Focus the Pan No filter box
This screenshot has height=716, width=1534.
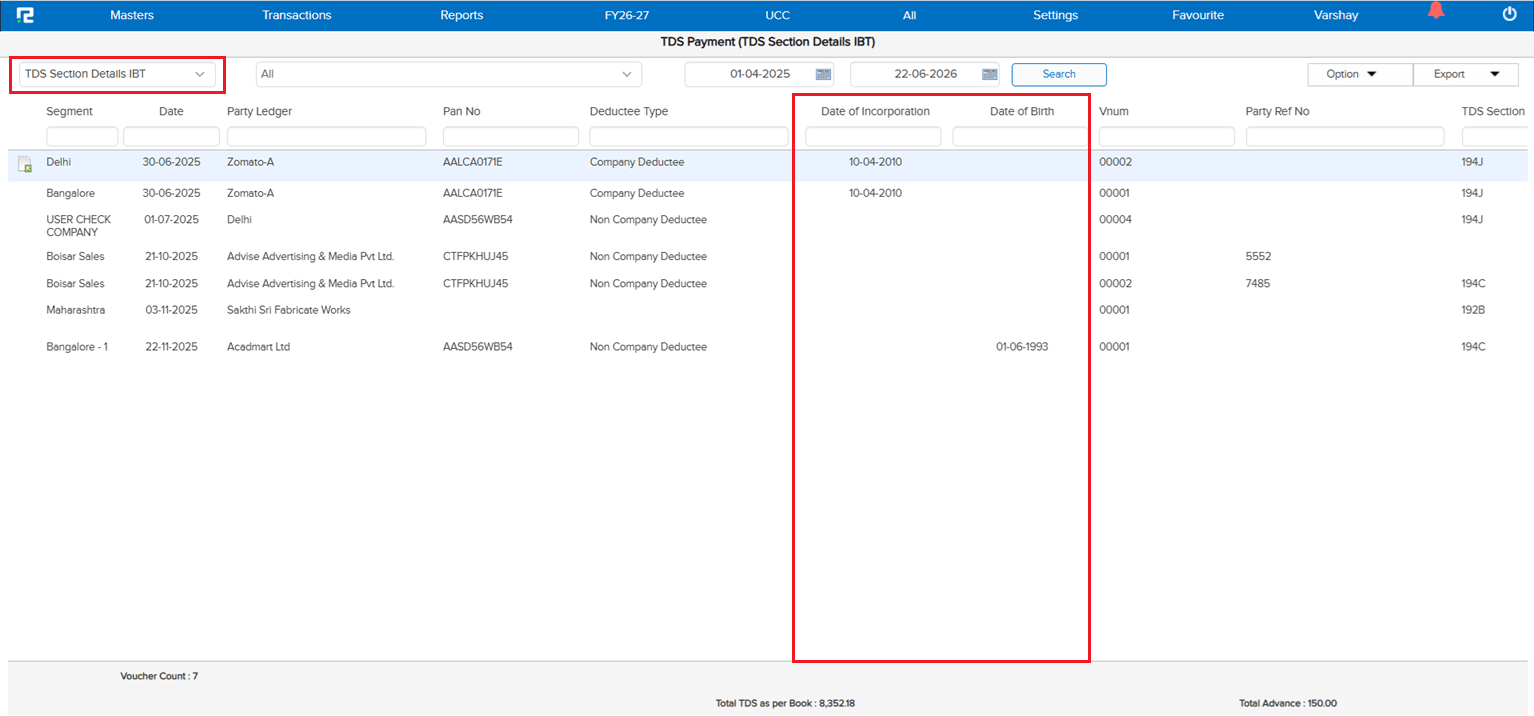coord(511,137)
